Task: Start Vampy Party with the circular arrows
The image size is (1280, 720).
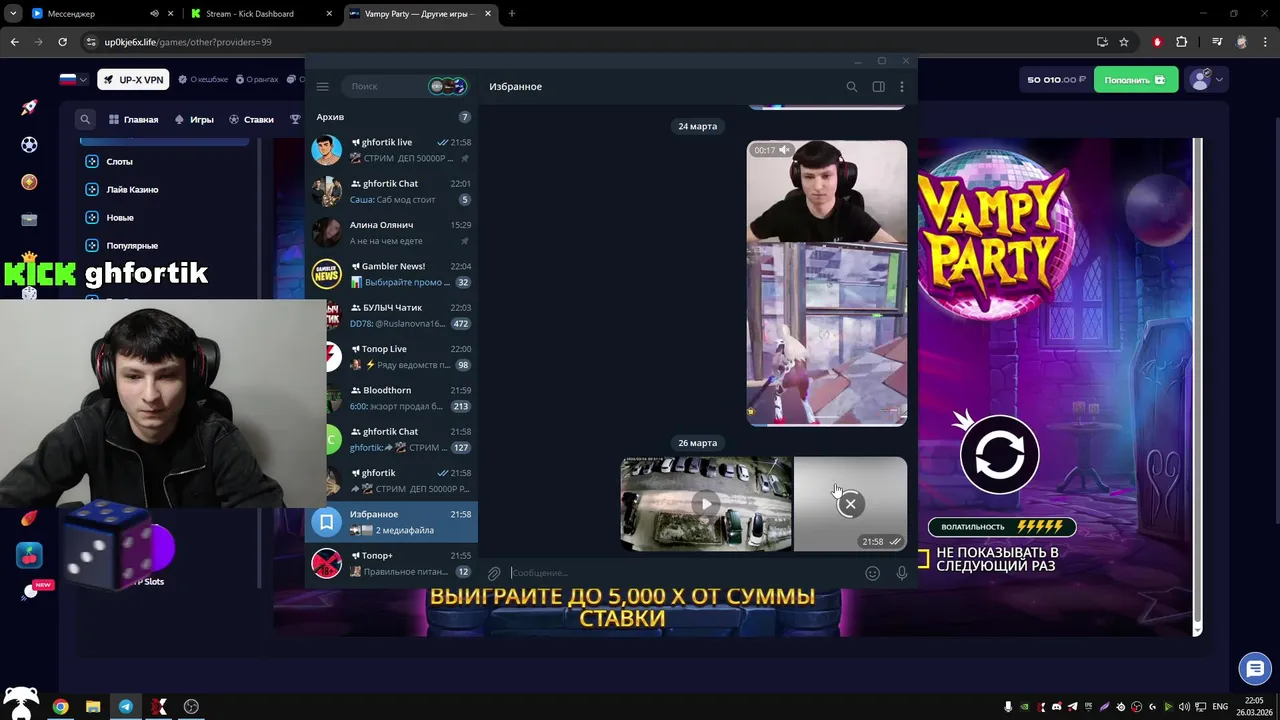Action: pos(999,455)
